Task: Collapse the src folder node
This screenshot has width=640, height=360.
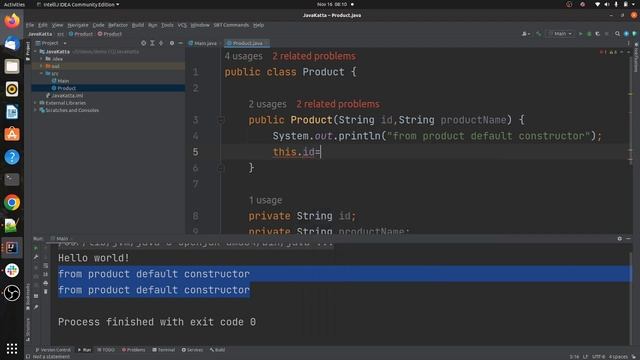Action: coord(41,73)
